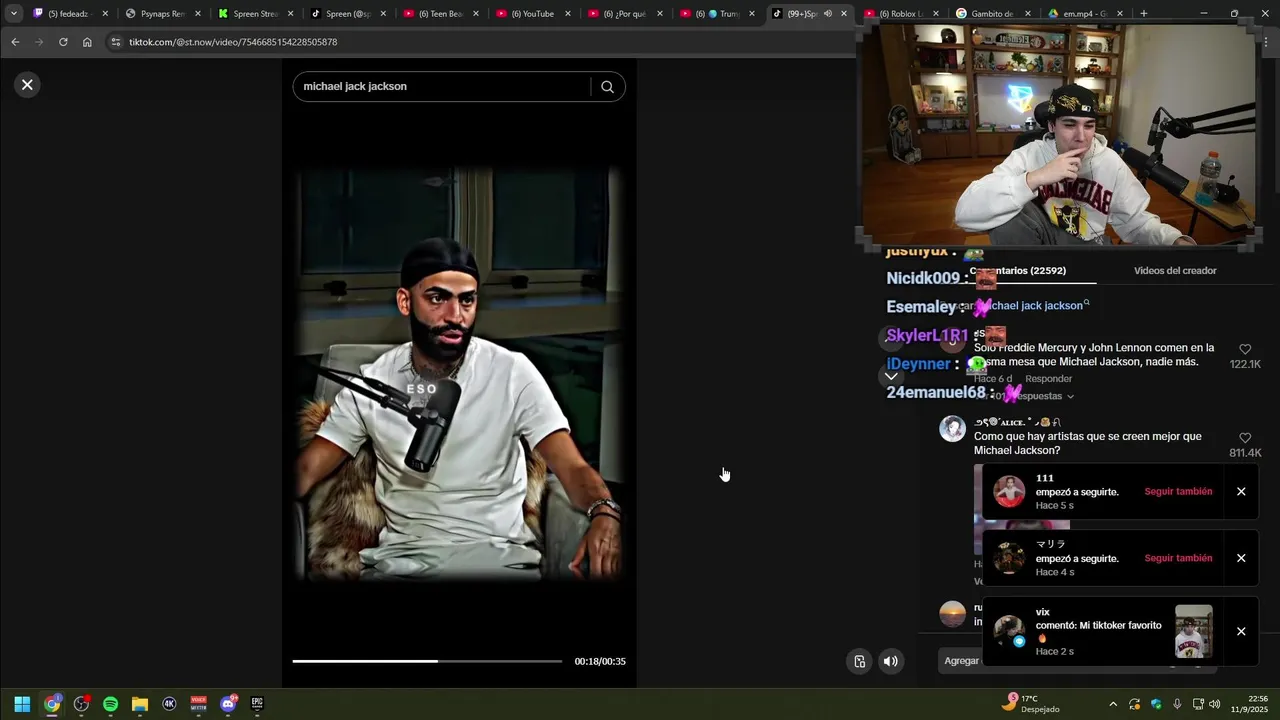
Task: Open the OBS icon in taskbar
Action: [81, 704]
